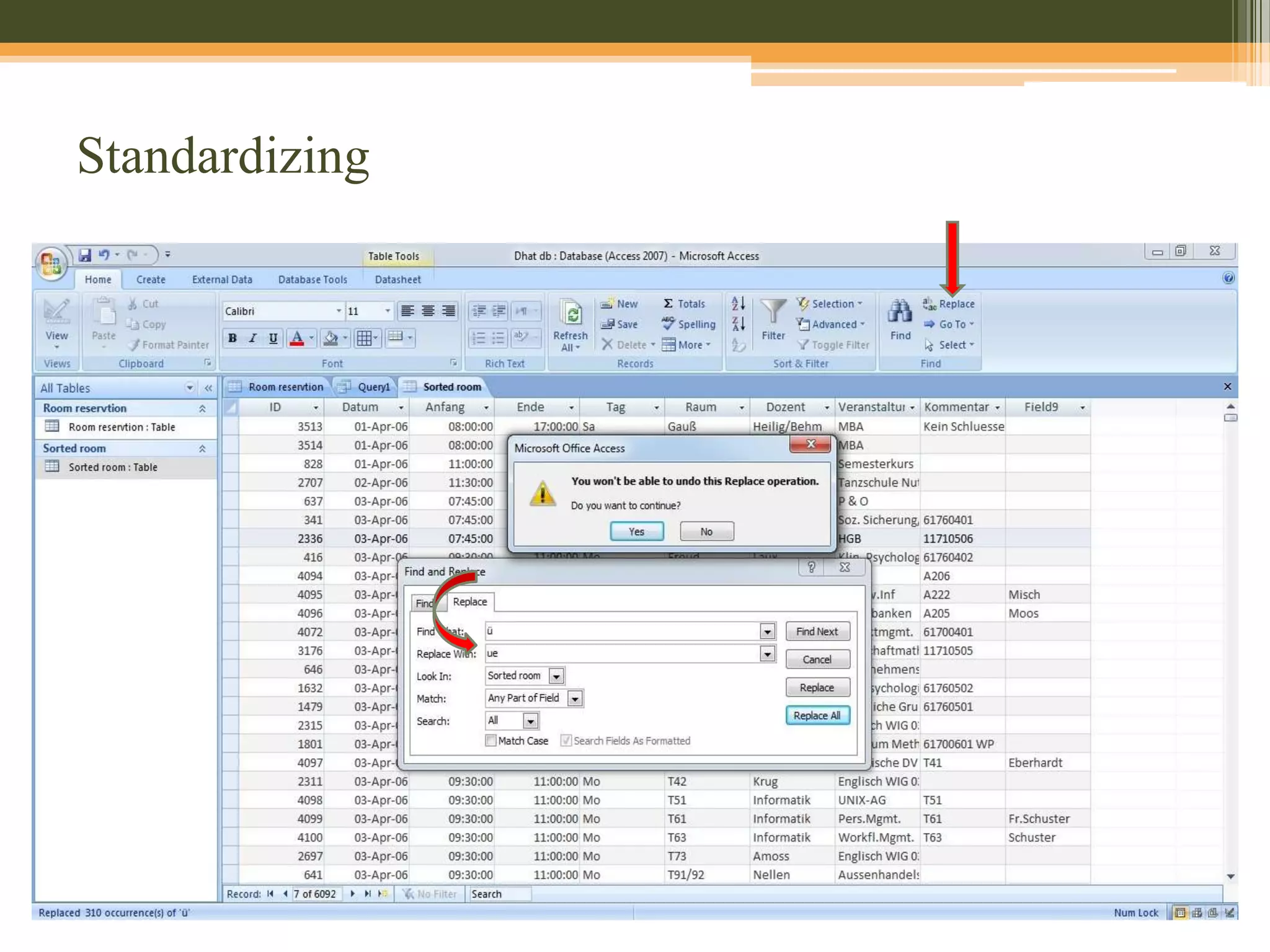The height and width of the screenshot is (952, 1270).
Task: Open the ID column header dropdown
Action: pyautogui.click(x=316, y=407)
